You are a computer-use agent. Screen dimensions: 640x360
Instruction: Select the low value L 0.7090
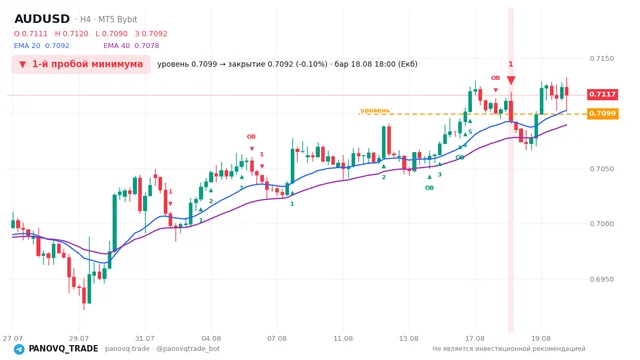point(111,34)
